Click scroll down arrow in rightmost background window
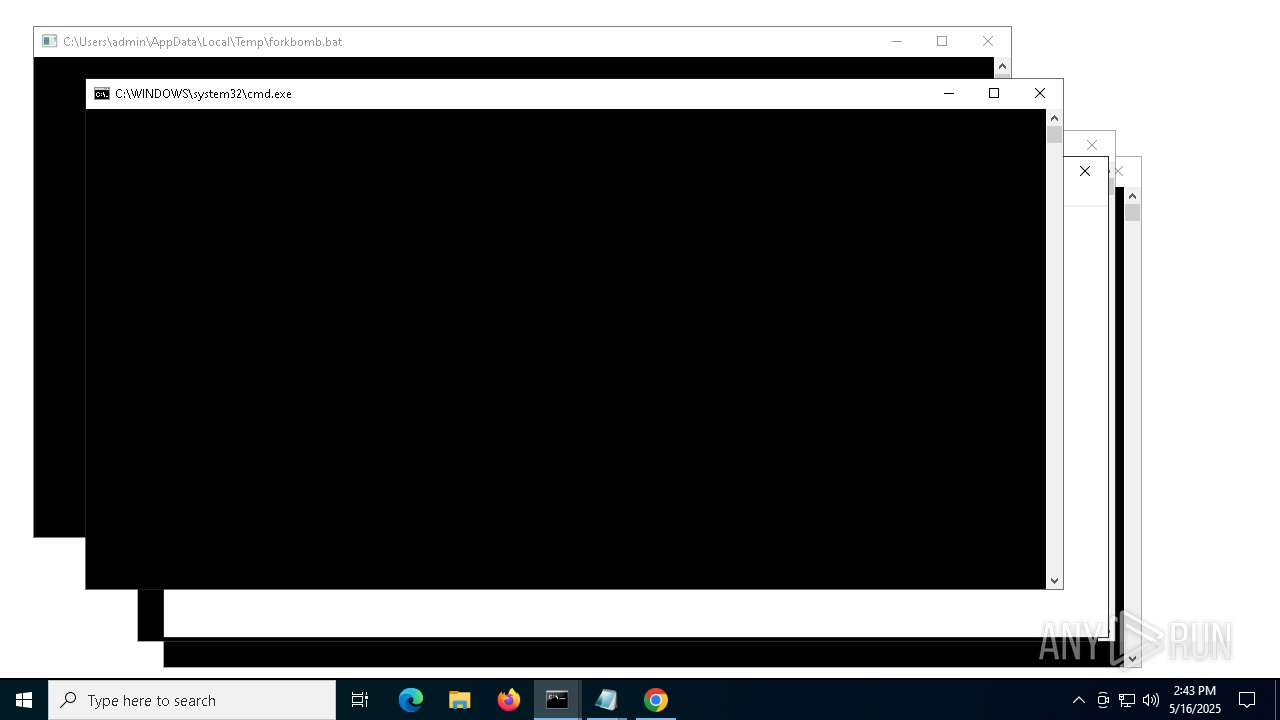This screenshot has height=720, width=1280. tap(1132, 658)
